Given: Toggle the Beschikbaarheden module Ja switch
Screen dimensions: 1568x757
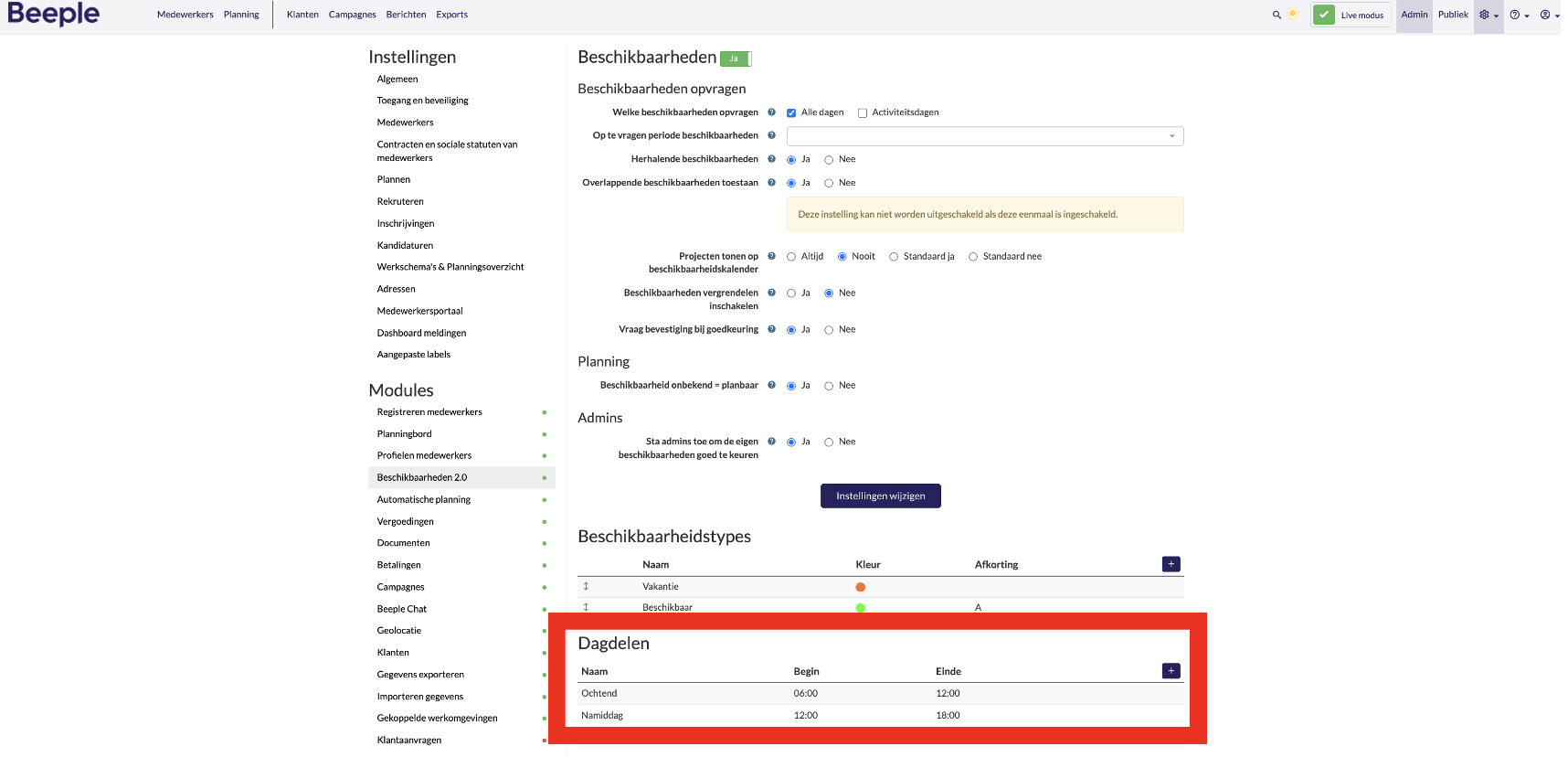Looking at the screenshot, I should (736, 59).
